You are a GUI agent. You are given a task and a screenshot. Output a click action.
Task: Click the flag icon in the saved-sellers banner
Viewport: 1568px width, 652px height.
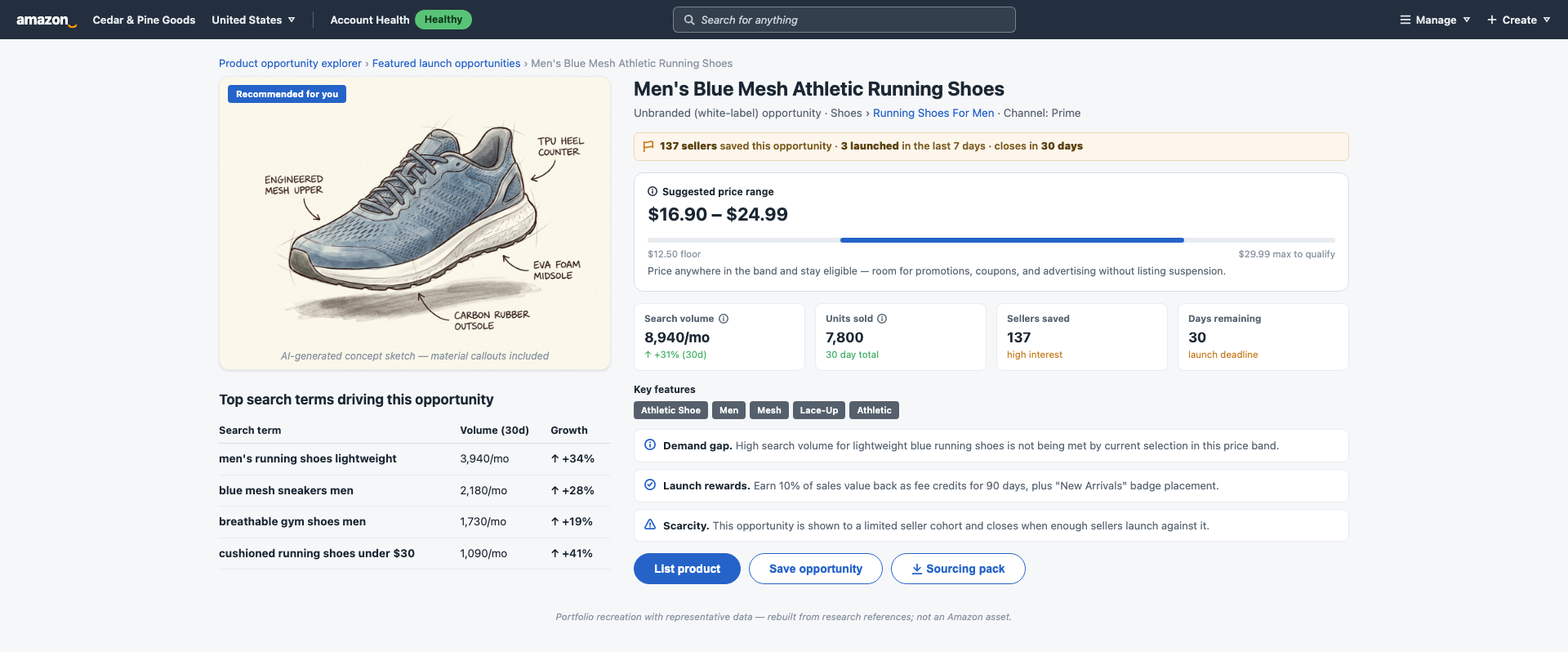648,146
